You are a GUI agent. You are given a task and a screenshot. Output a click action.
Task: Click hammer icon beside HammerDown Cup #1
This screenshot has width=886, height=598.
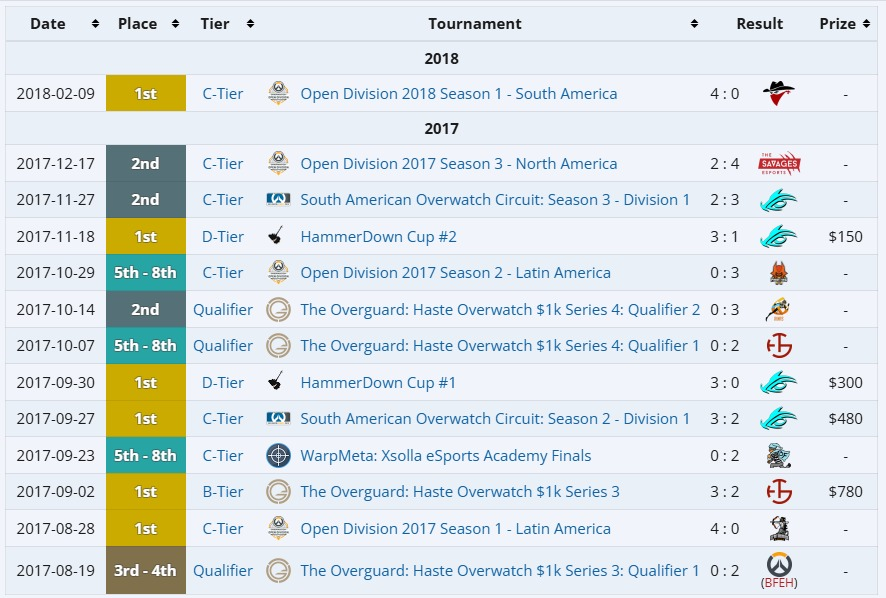click(x=276, y=382)
